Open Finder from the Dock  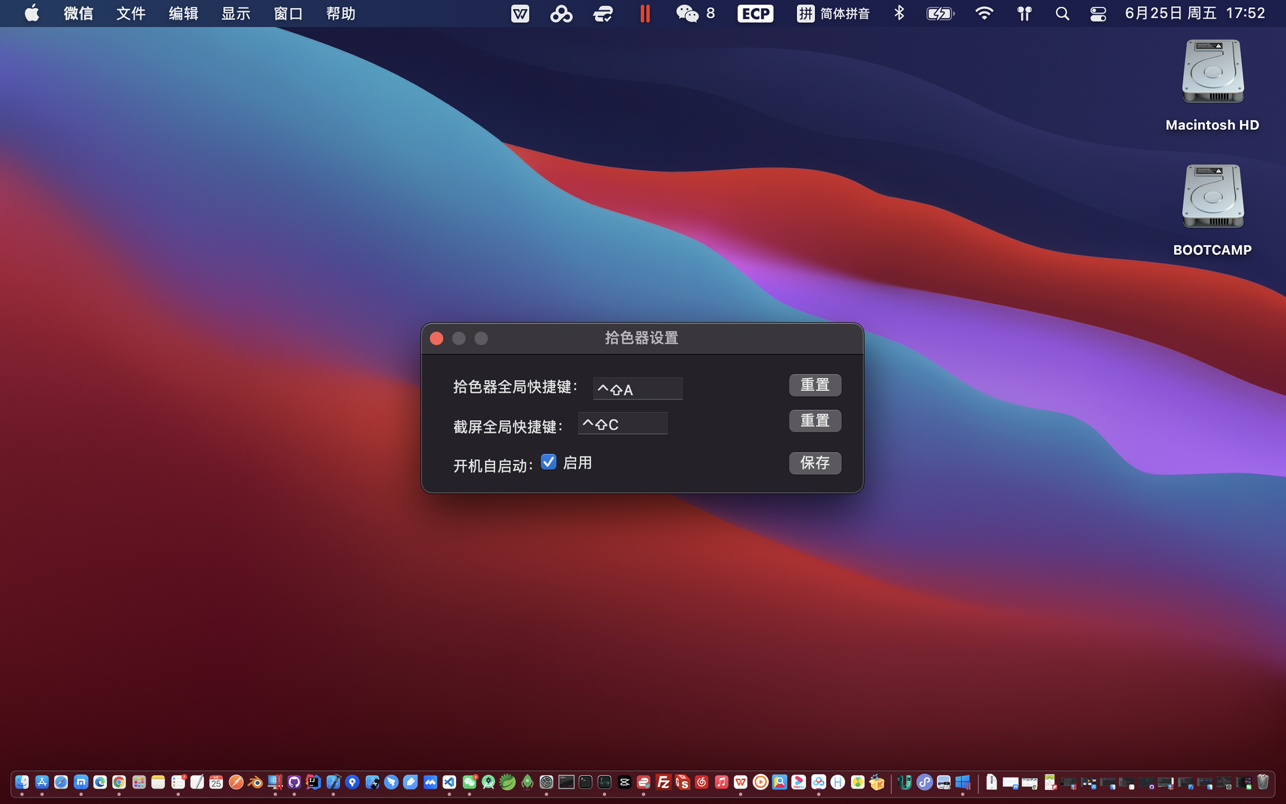click(x=22, y=782)
